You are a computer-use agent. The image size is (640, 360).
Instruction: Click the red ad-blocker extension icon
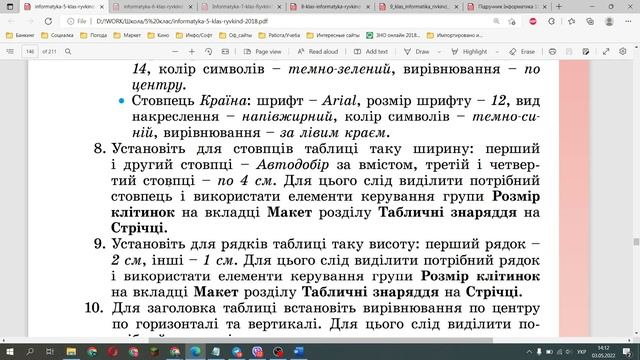coord(533,21)
